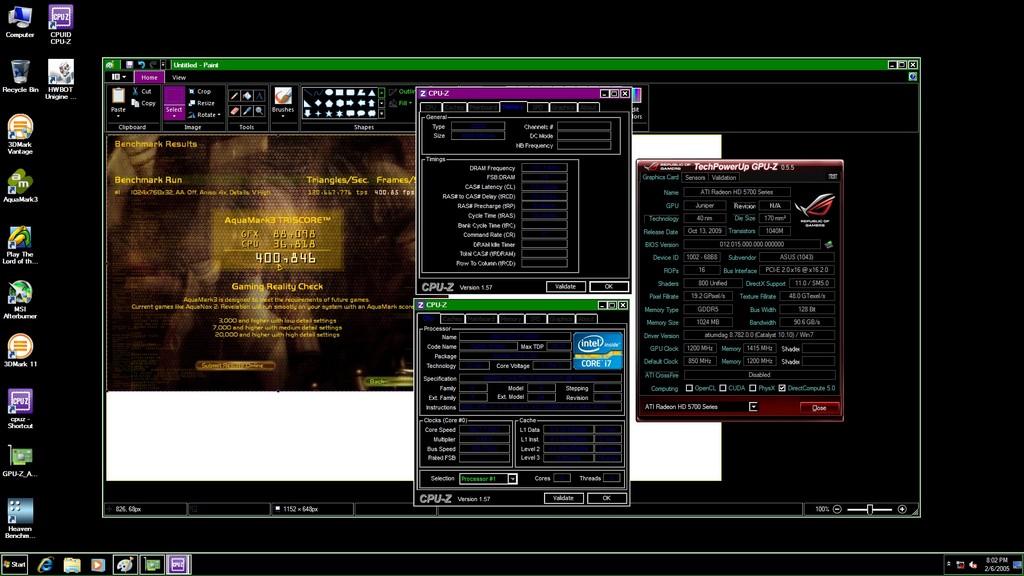Viewport: 1024px width, 576px height.
Task: Click the Crop command in Image group
Action: (x=200, y=91)
